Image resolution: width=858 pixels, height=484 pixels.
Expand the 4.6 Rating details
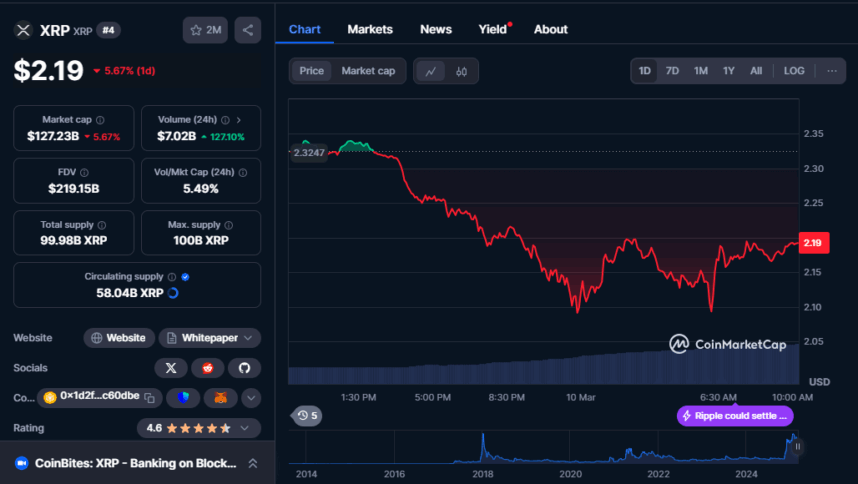245,428
